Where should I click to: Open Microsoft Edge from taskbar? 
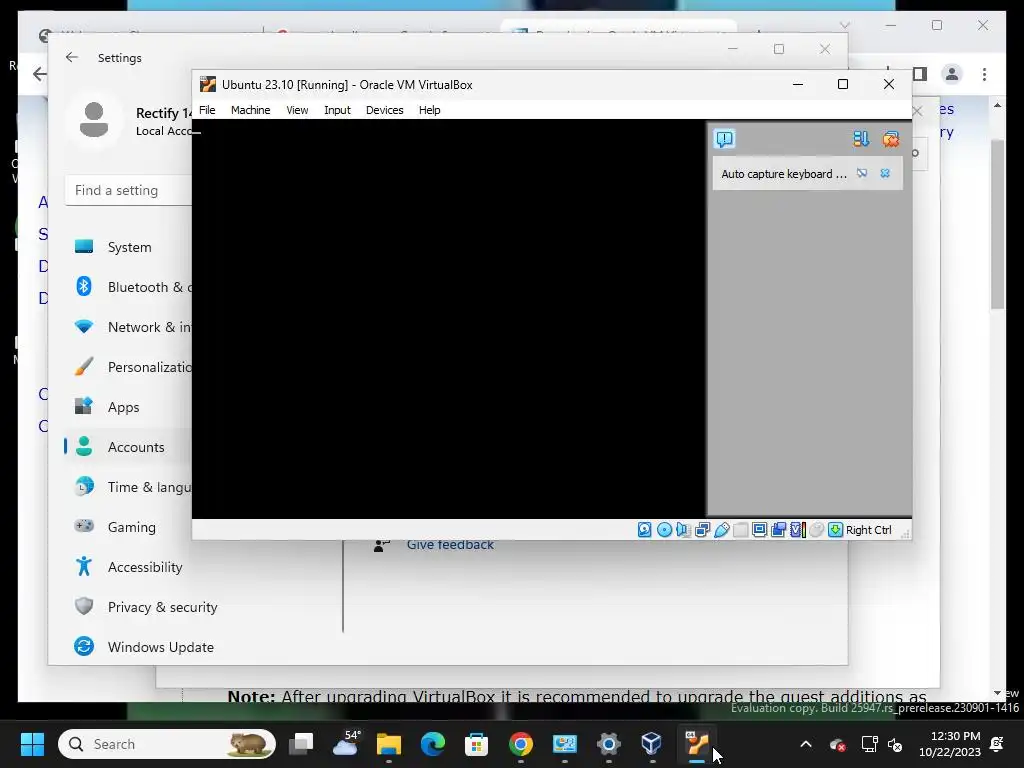pos(432,744)
